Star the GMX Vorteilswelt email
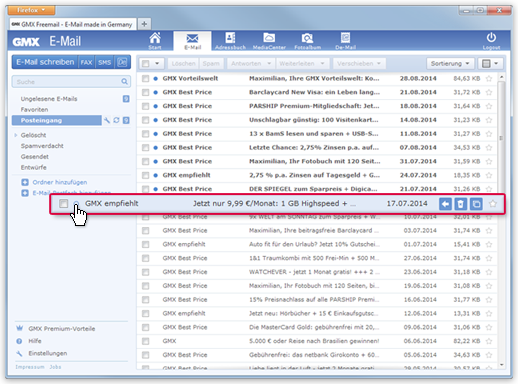Viewport: 518px width, 384px height. coord(489,79)
